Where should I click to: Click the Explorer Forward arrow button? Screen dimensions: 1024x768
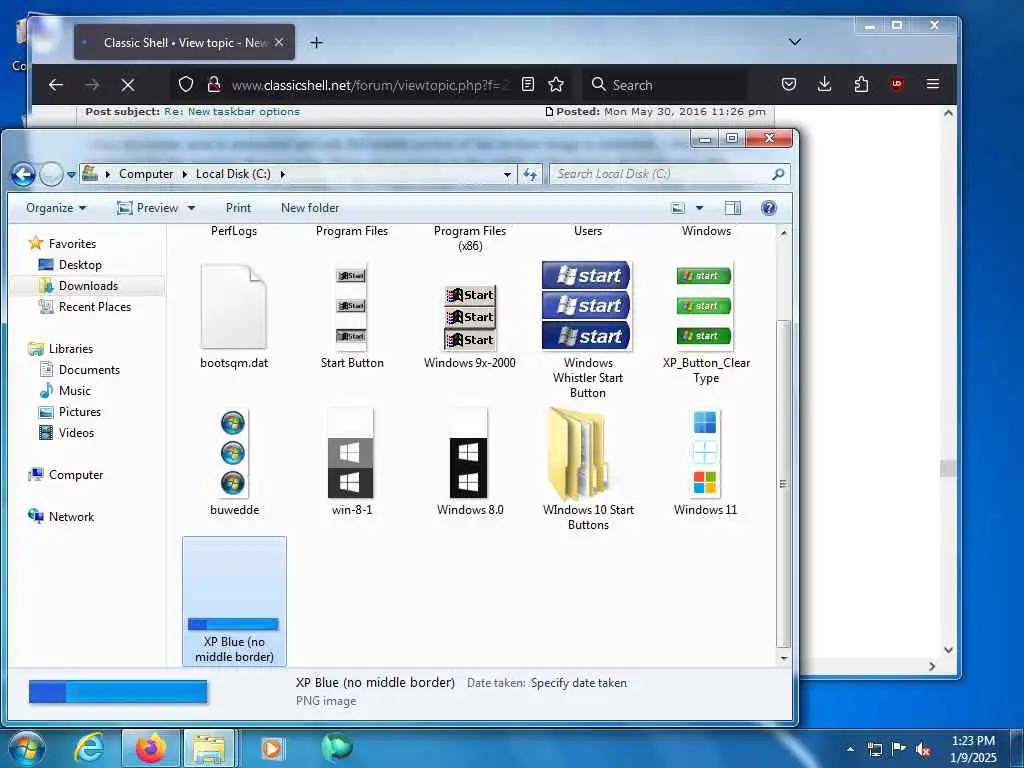coord(51,174)
